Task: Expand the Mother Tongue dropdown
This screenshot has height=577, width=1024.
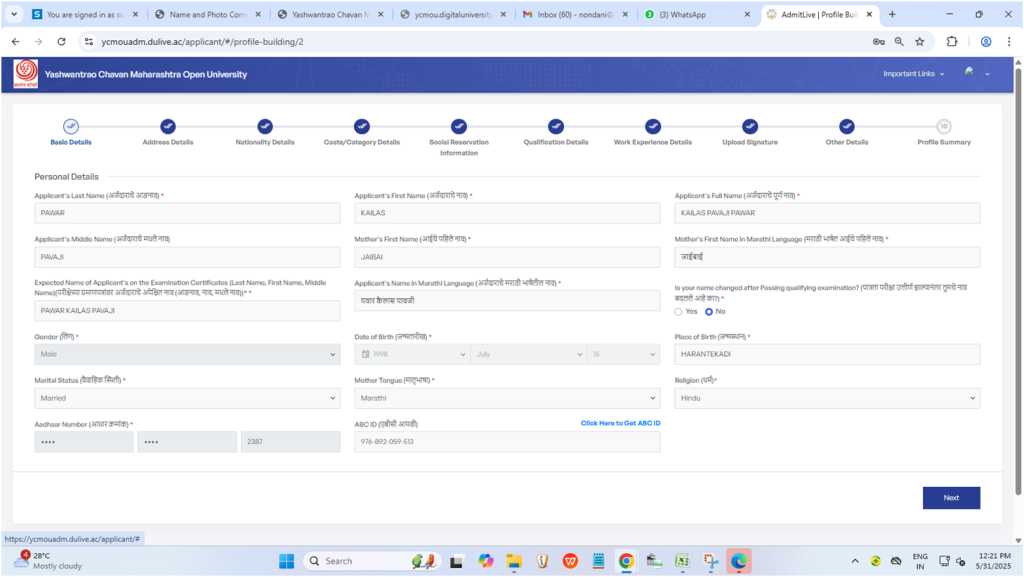Action: [507, 398]
